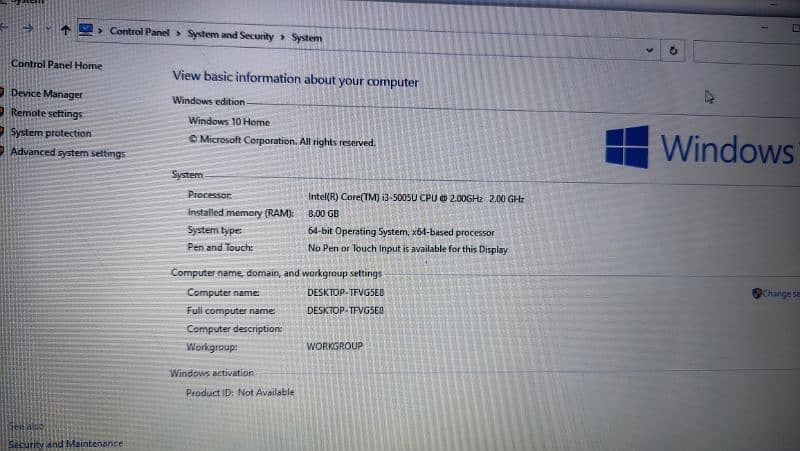Open Advanced system settings
The image size is (800, 451).
tap(68, 152)
